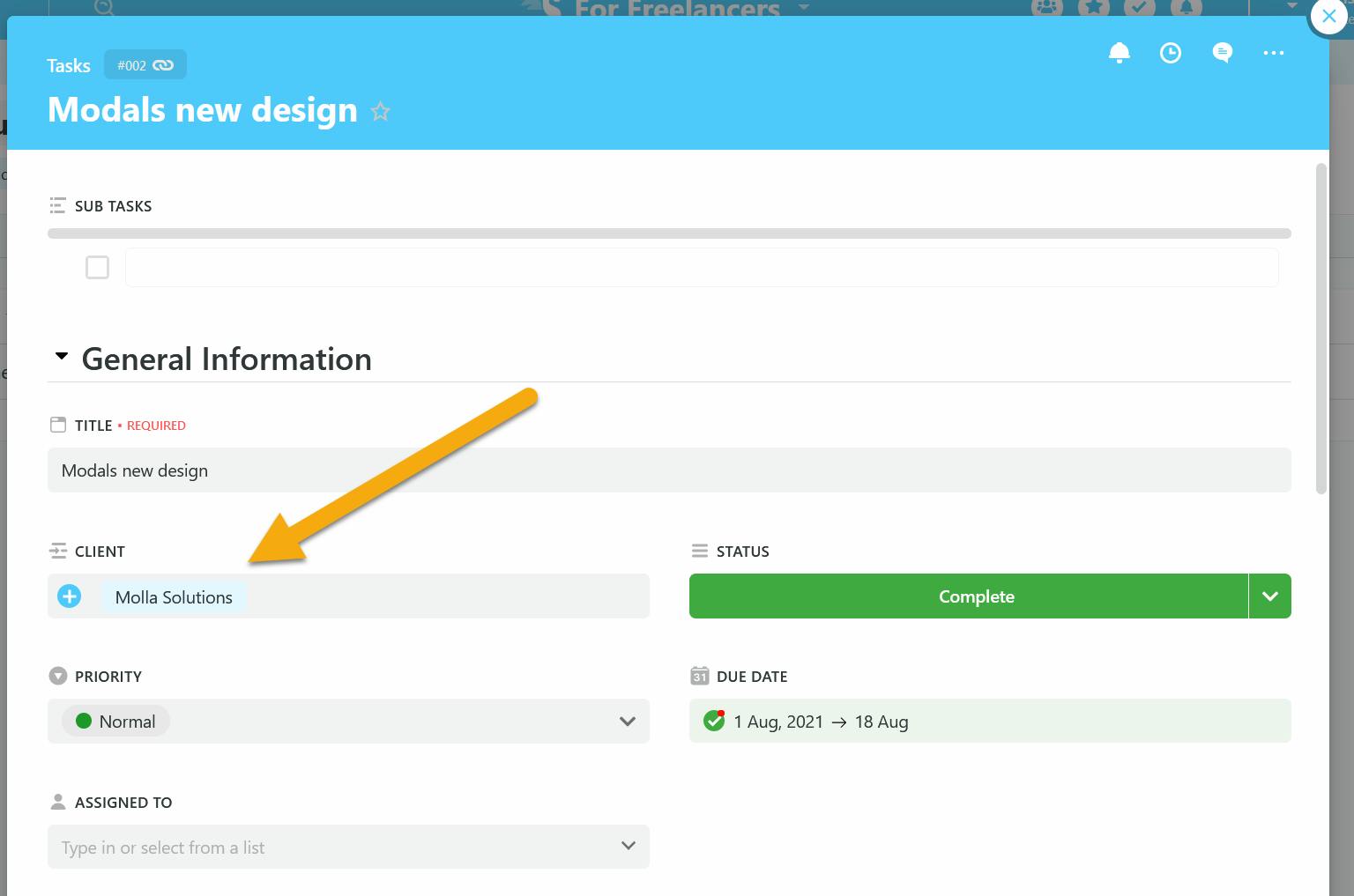Image resolution: width=1354 pixels, height=896 pixels.
Task: Expand the Priority dropdown
Action: (x=627, y=722)
